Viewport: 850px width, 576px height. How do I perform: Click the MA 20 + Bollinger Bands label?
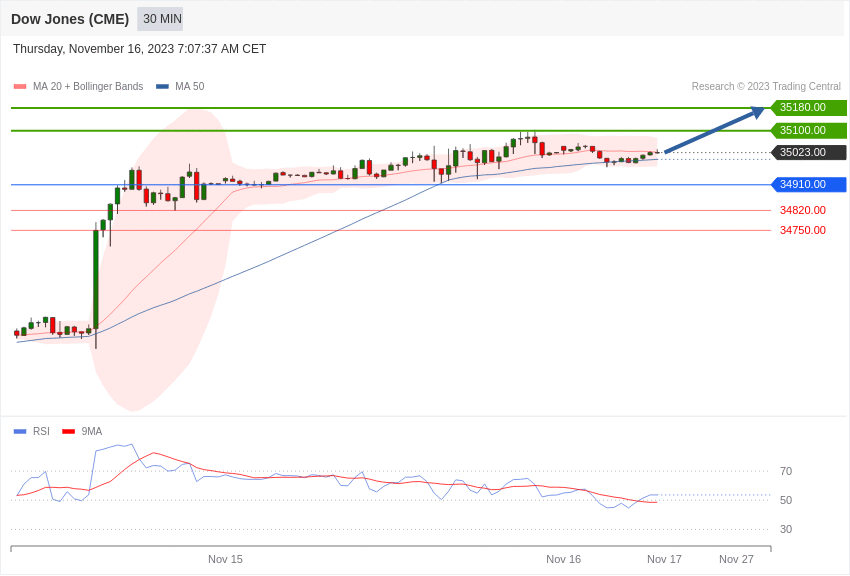pos(88,87)
